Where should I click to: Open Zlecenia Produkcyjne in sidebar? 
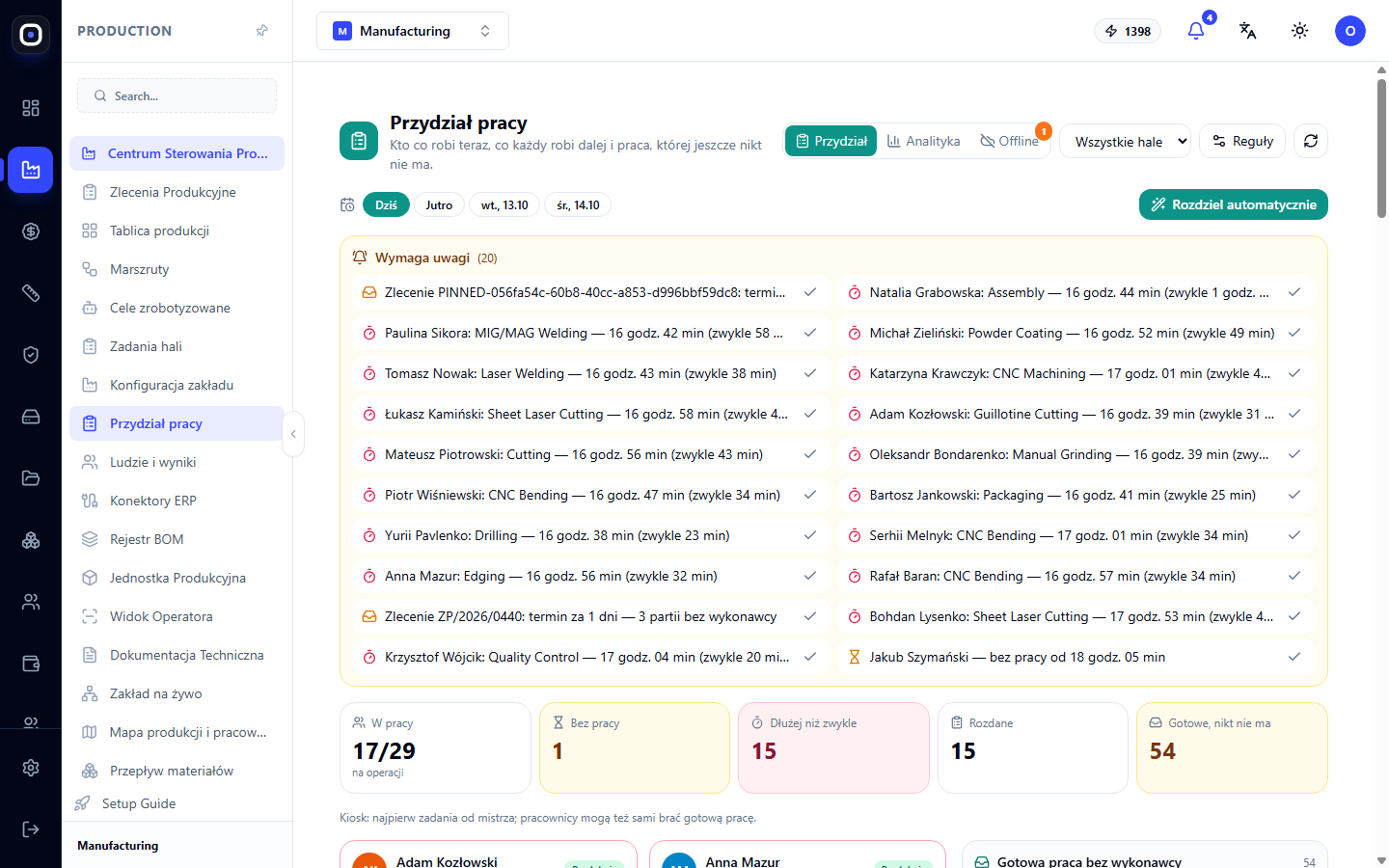pos(177,192)
